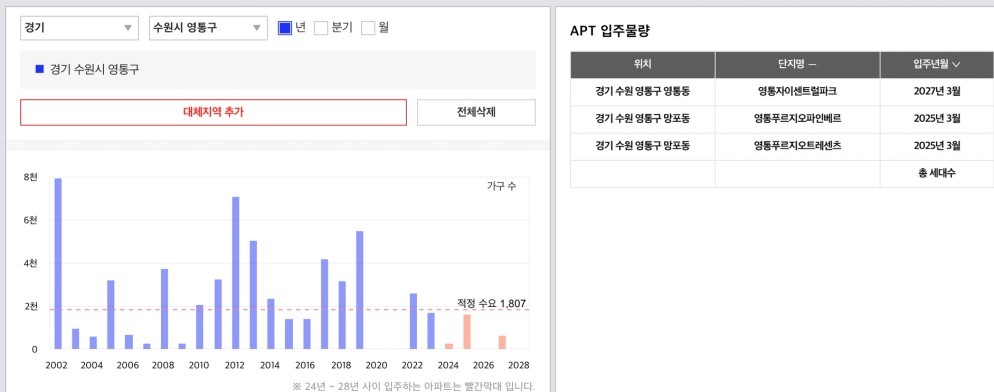This screenshot has height=392, width=994.
Task: Sort by 입주년월 column arrow
Action: [957, 64]
